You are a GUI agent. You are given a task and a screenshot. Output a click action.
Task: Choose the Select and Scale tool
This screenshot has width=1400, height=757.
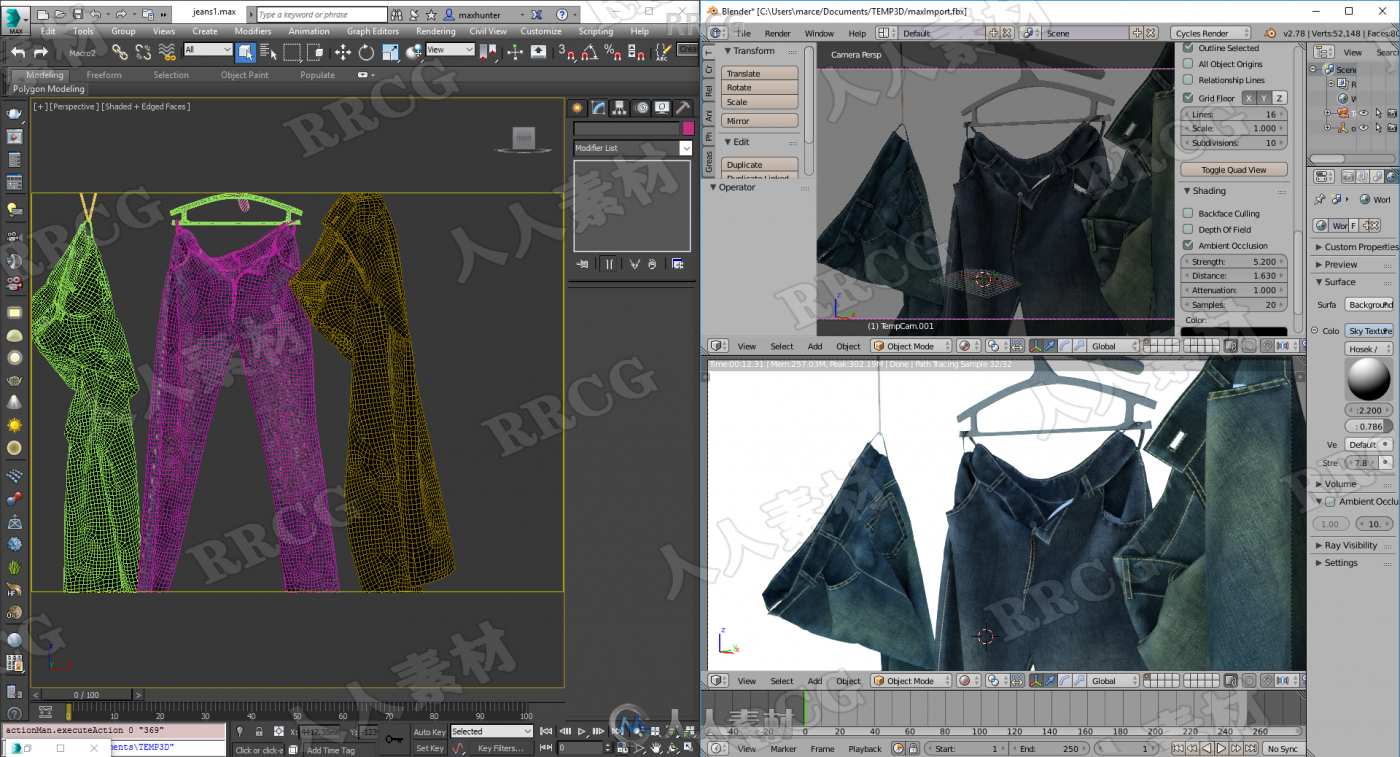390,52
